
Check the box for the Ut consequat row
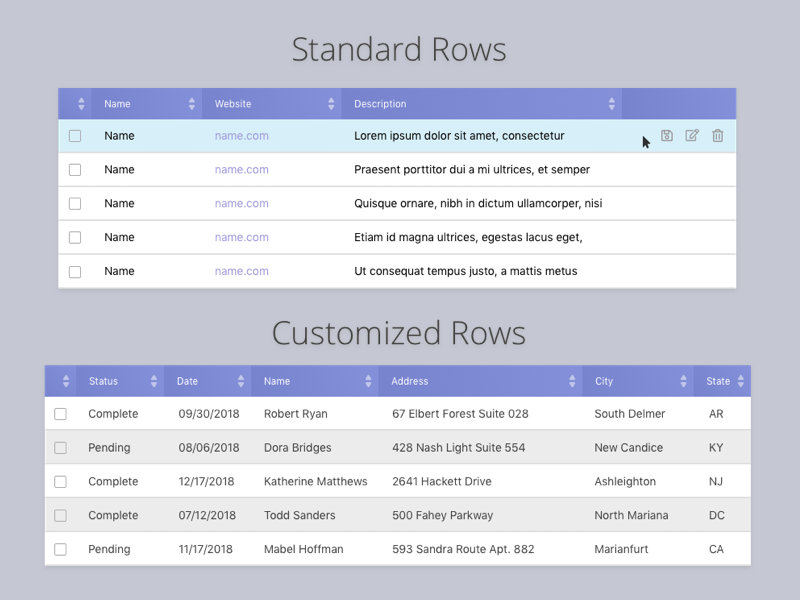coord(75,271)
